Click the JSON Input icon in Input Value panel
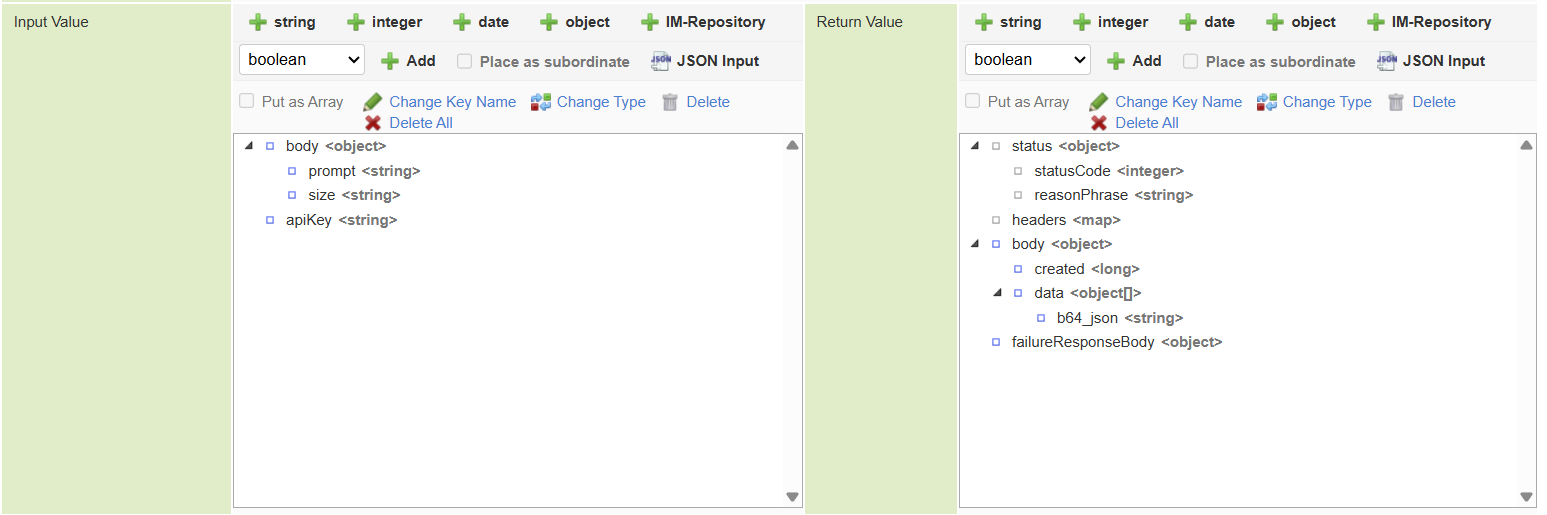 click(x=660, y=61)
